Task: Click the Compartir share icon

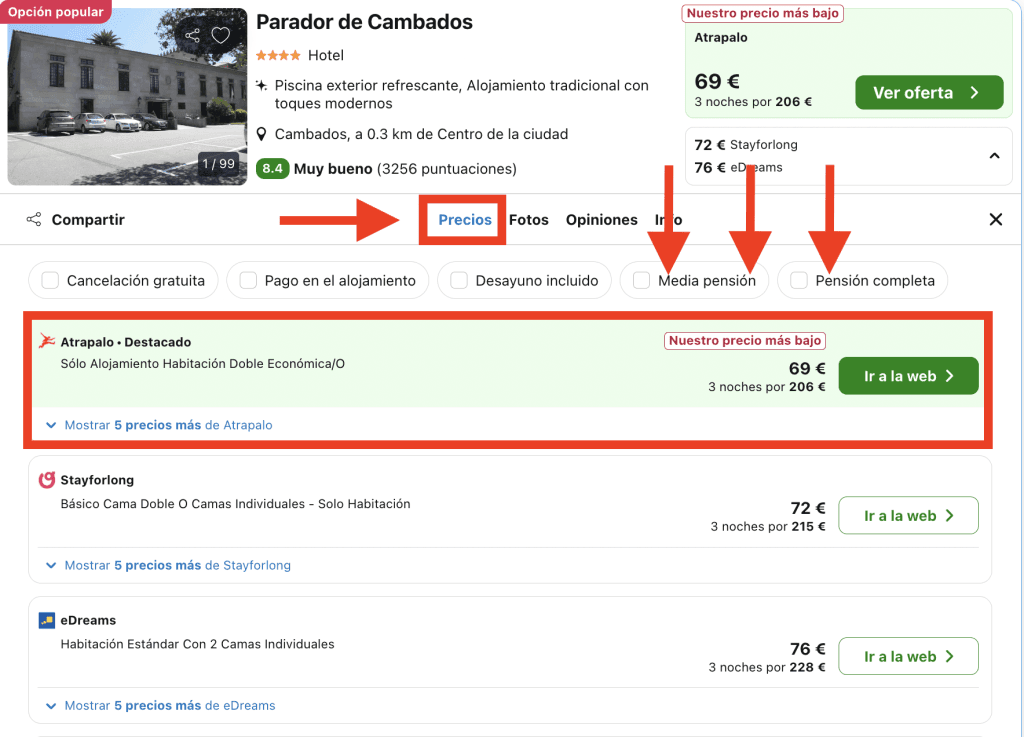Action: [34, 220]
